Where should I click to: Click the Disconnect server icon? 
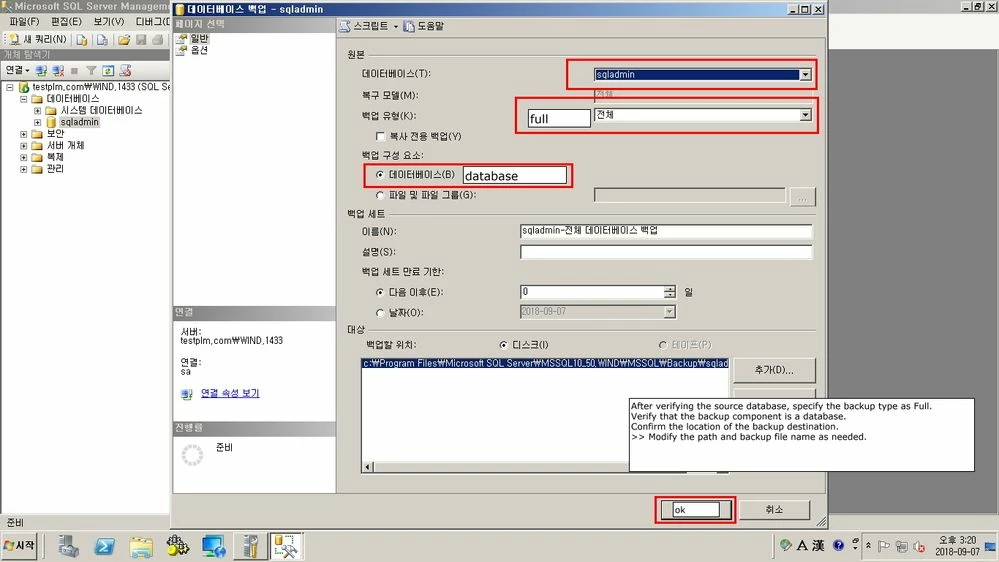tap(58, 71)
